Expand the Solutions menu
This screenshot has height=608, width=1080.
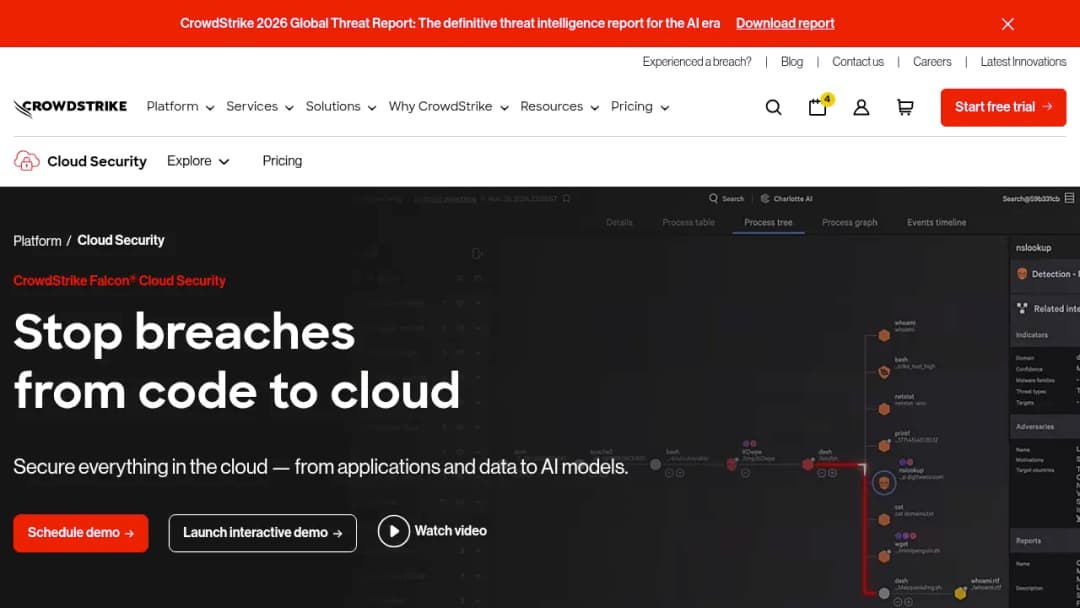pyautogui.click(x=341, y=107)
